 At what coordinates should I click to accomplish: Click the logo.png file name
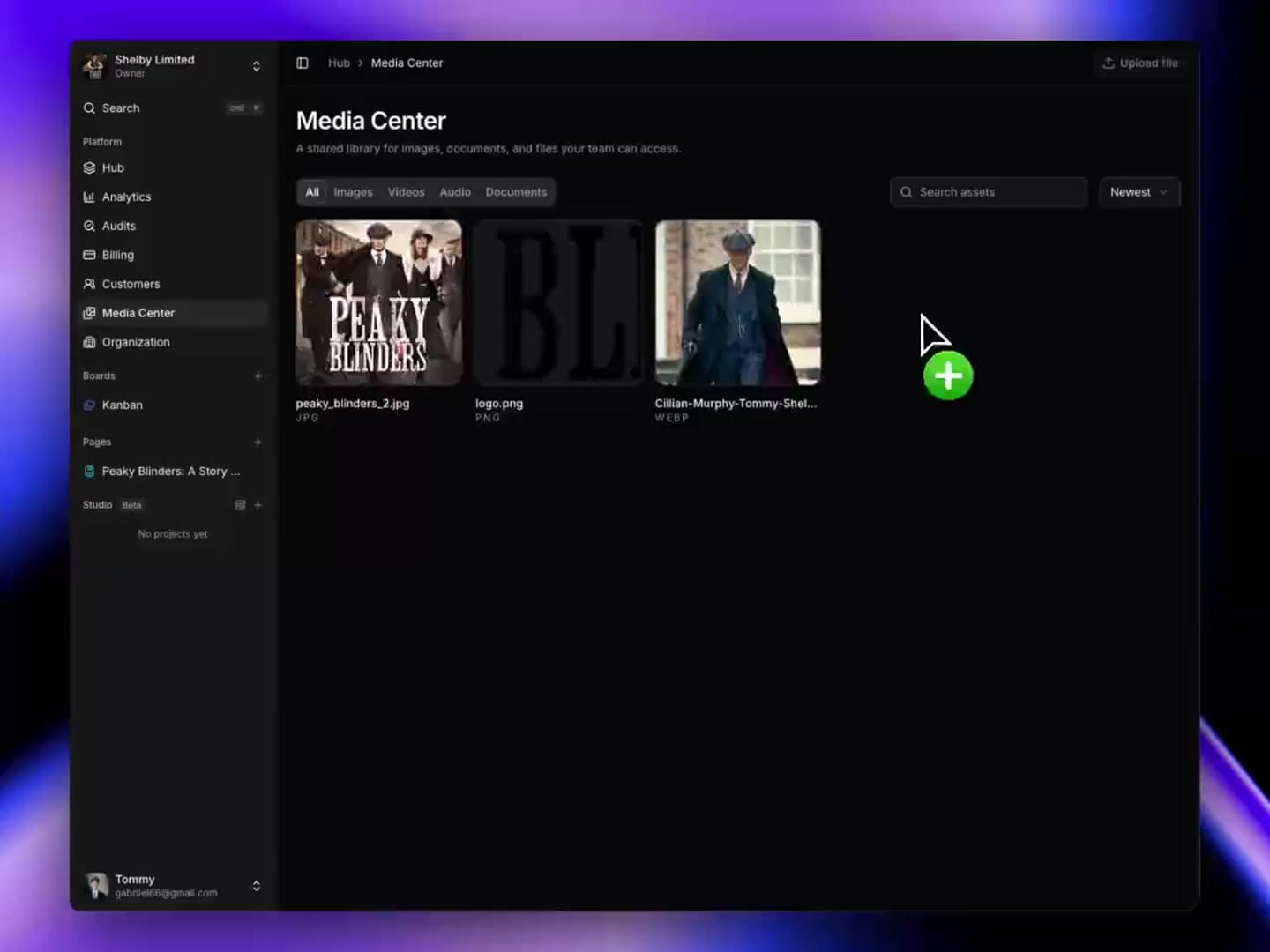click(499, 404)
